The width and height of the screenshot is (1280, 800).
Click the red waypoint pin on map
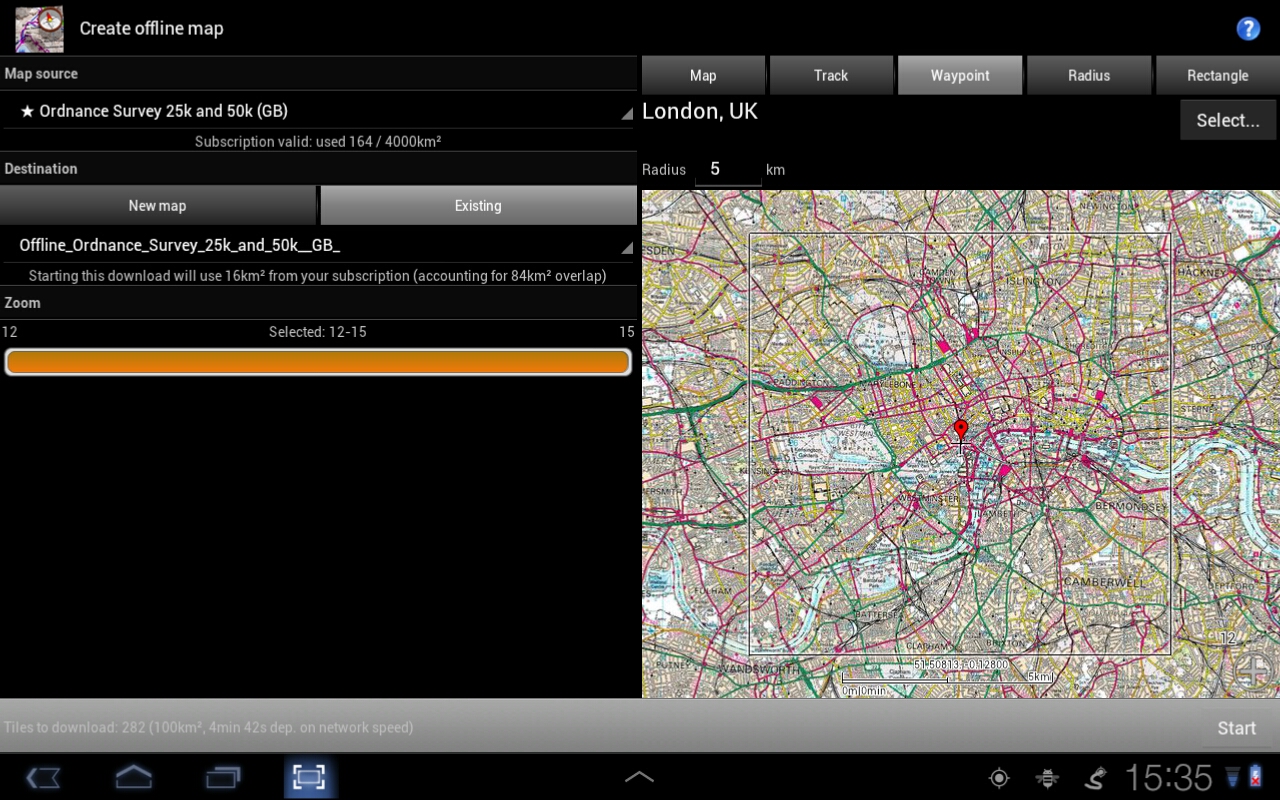(961, 431)
